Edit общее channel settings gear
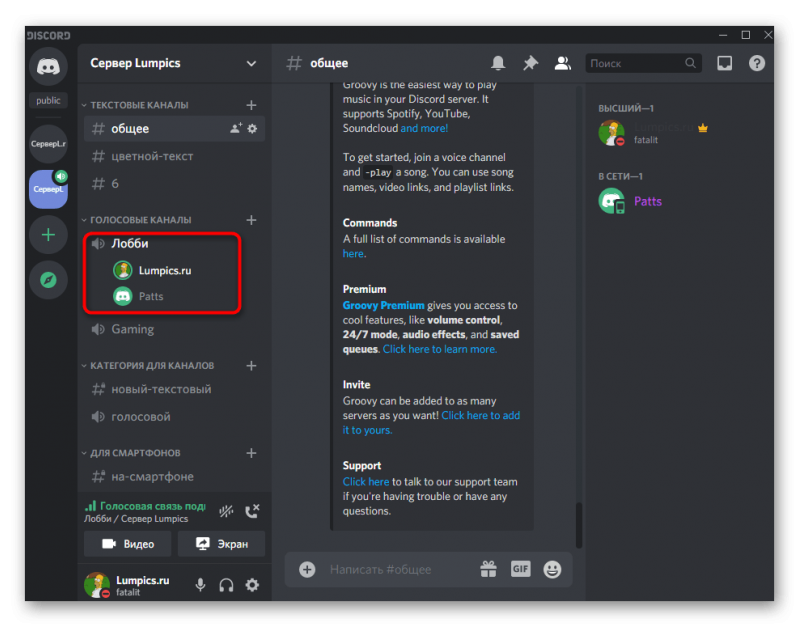The height and width of the screenshot is (627, 800). point(253,129)
